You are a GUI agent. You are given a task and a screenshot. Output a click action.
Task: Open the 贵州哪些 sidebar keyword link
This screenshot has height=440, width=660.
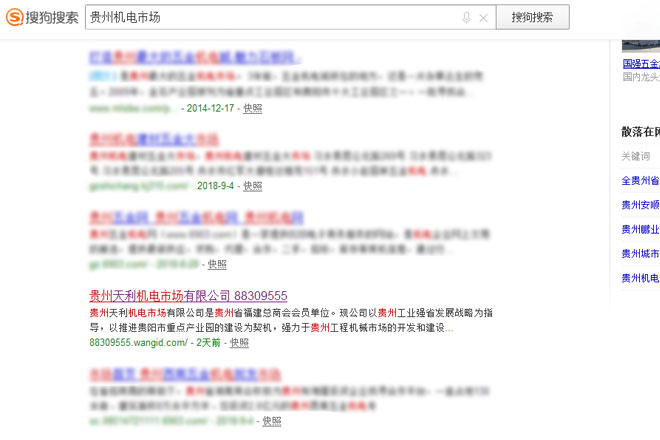[641, 229]
